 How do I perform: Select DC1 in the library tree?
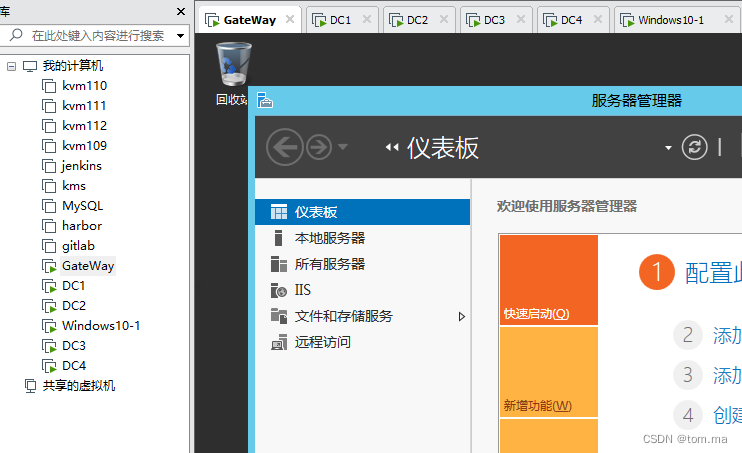pyautogui.click(x=73, y=285)
